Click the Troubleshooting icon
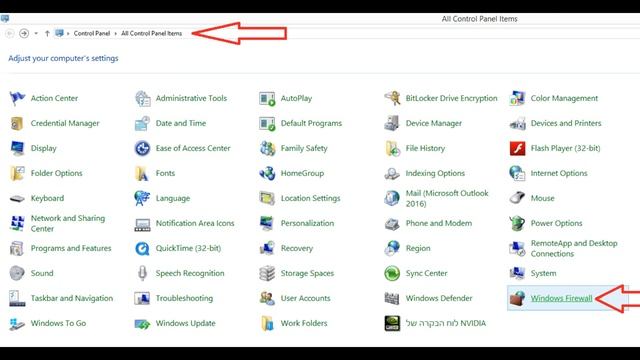 click(x=142, y=298)
